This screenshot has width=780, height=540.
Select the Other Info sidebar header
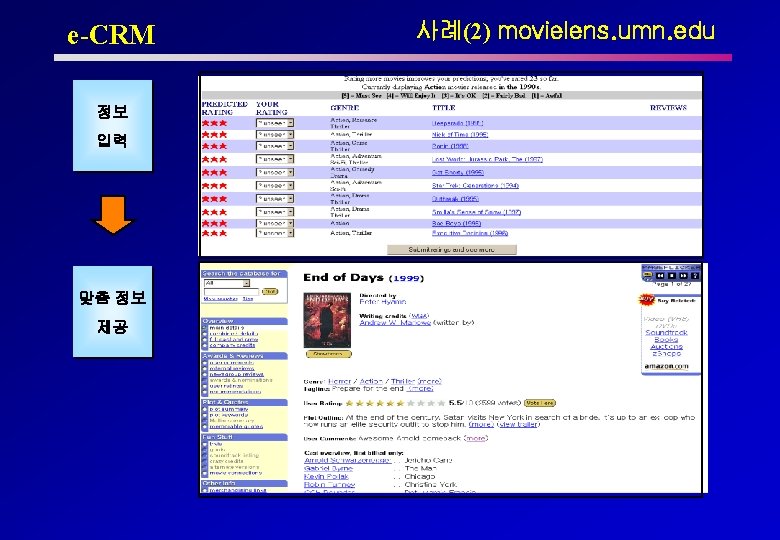point(244,483)
